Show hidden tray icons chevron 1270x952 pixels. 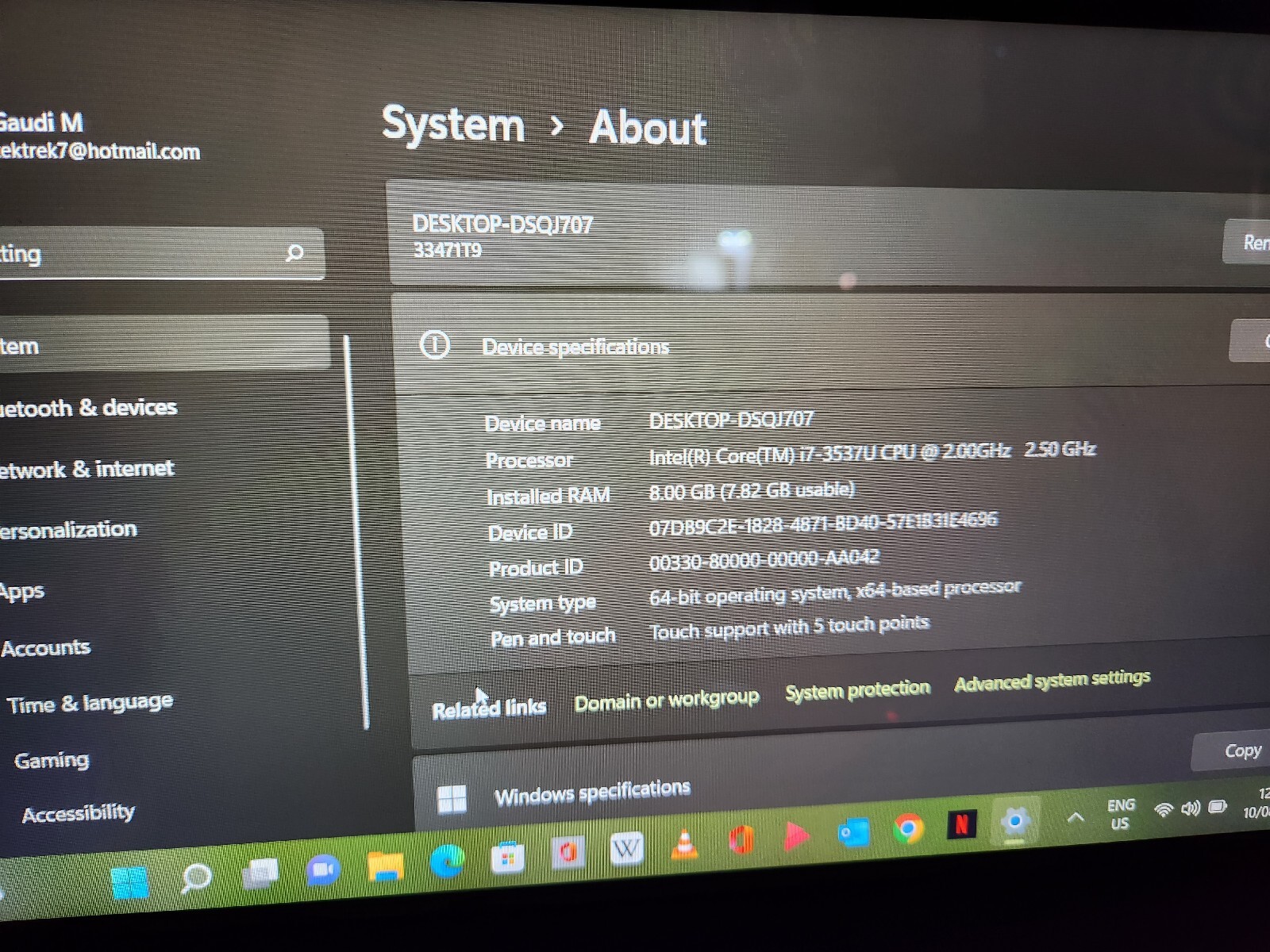click(x=1076, y=817)
